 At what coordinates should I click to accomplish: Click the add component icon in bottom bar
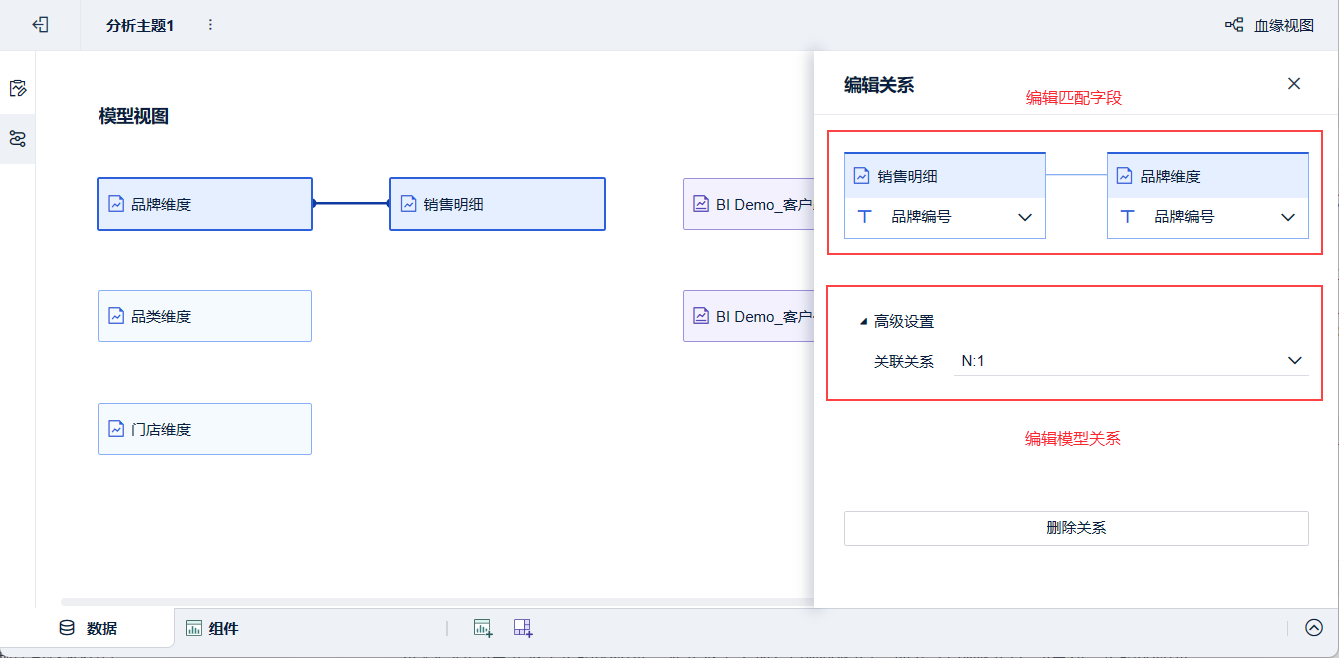click(x=483, y=628)
